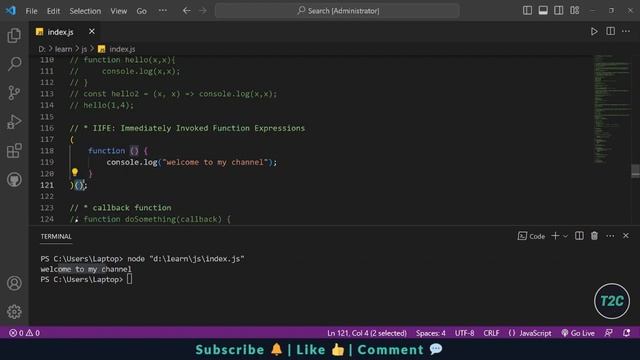Select the D: breadcrumb segment
The width and height of the screenshot is (640, 360).
[42, 49]
